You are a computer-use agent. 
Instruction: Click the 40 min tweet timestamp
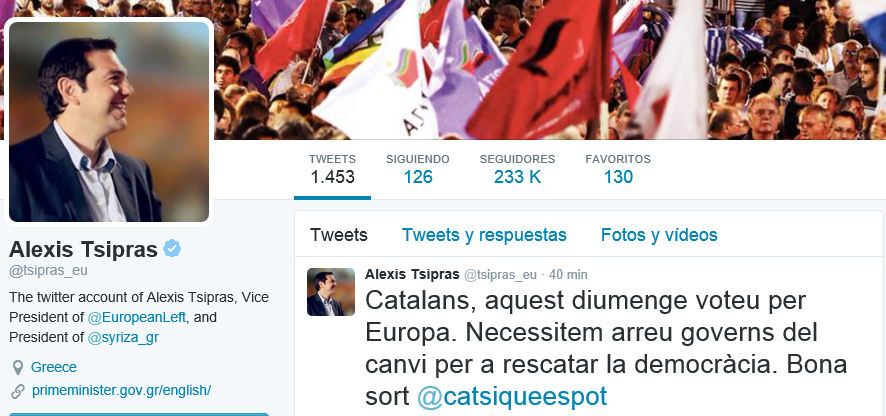click(568, 275)
